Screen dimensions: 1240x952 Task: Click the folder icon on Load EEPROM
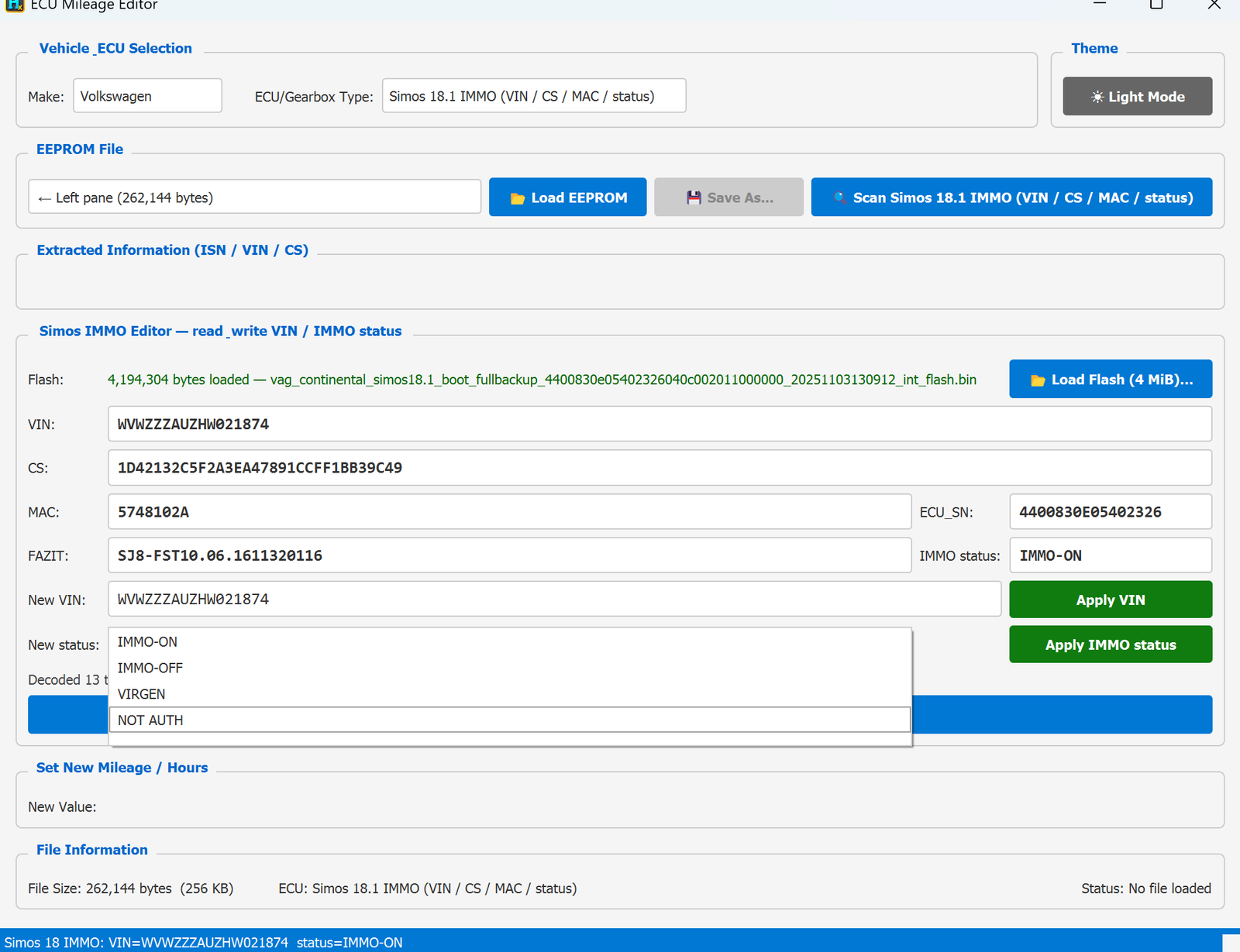(517, 198)
